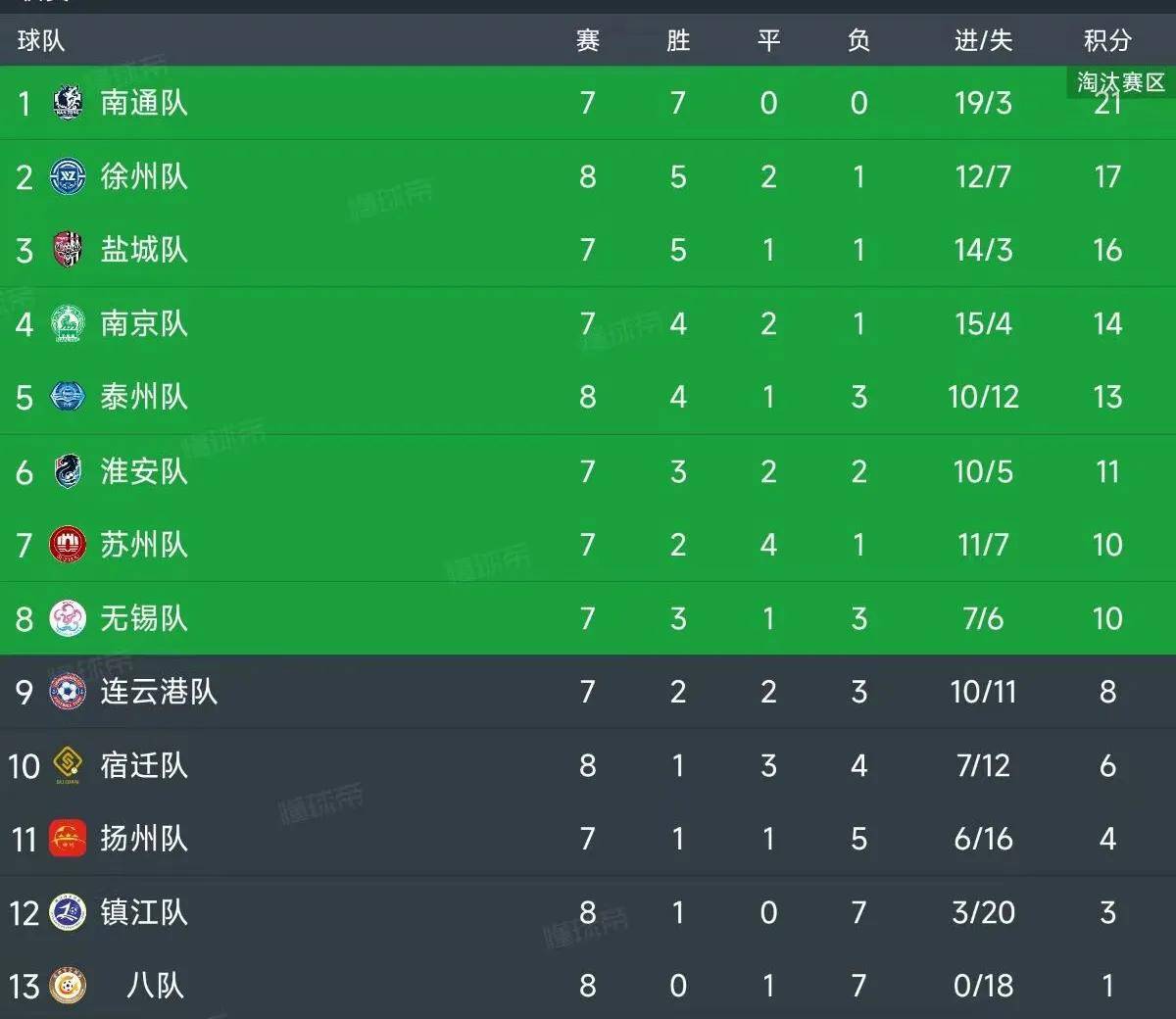1176x1019 pixels.
Task: Click the 淮安队 dragon logo
Action: click(x=68, y=471)
